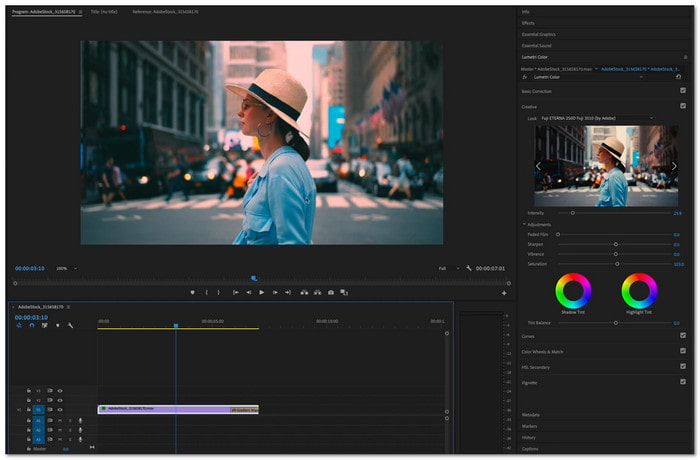Add a marker from the timeline header
The image size is (700, 460).
pyautogui.click(x=58, y=326)
